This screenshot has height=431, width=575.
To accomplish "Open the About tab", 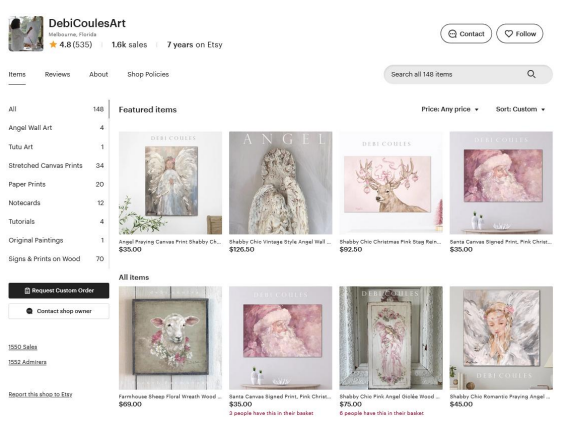I will pos(99,74).
